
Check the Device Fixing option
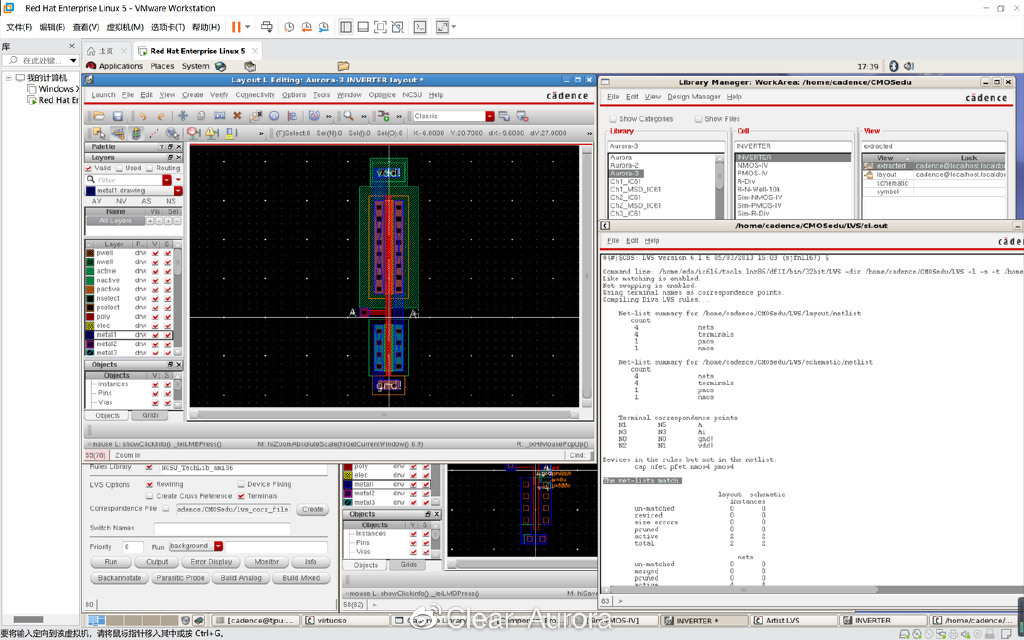[x=241, y=484]
